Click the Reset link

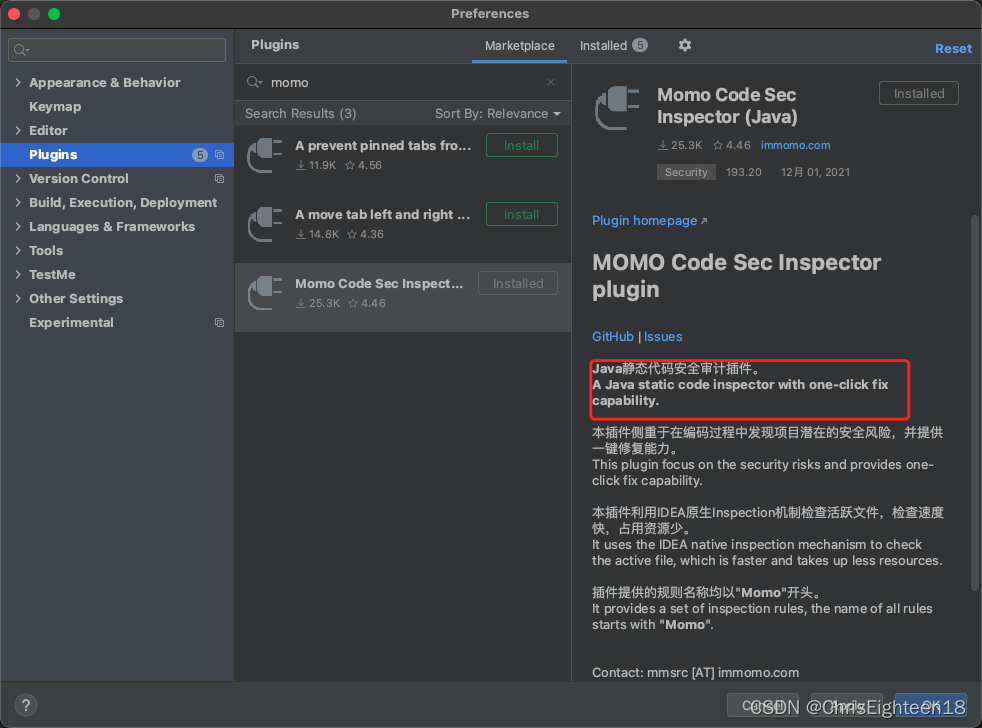(x=953, y=49)
